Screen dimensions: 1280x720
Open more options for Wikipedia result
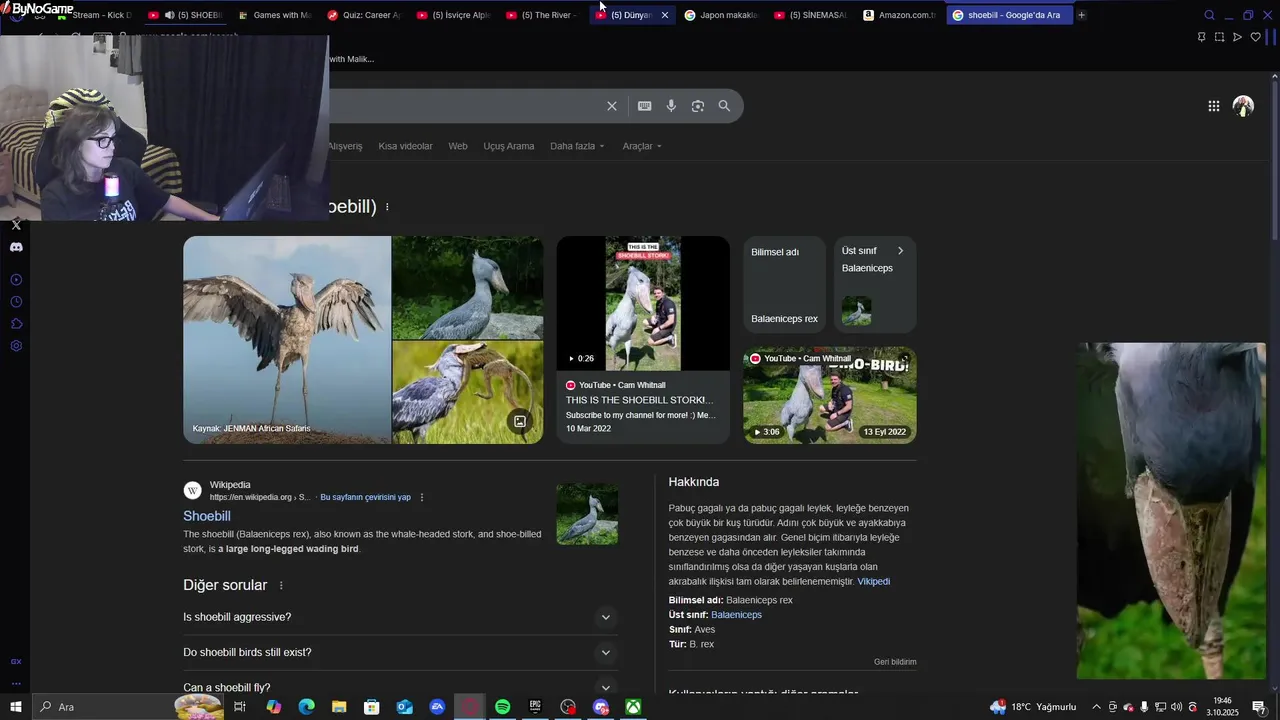(x=422, y=497)
